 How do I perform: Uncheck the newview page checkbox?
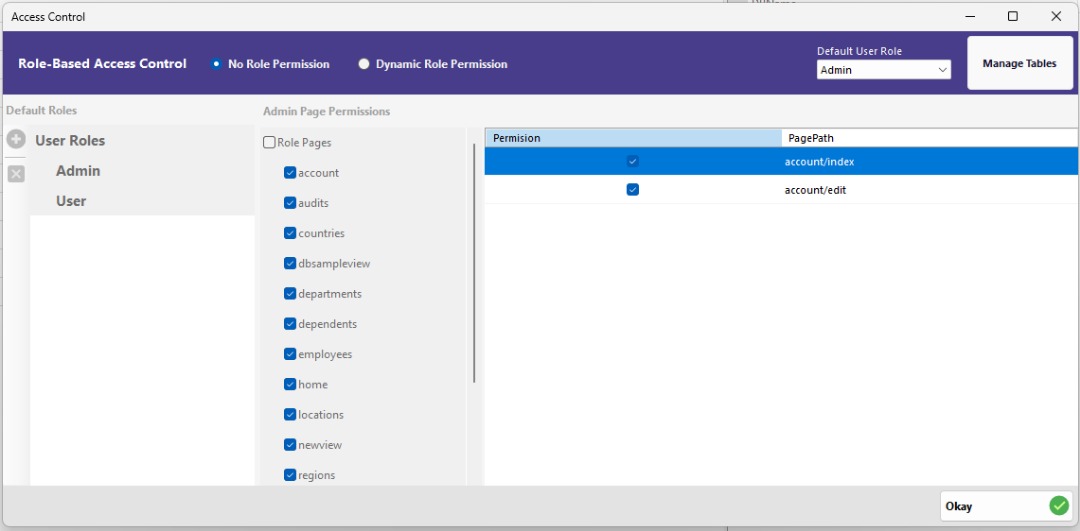click(x=290, y=446)
